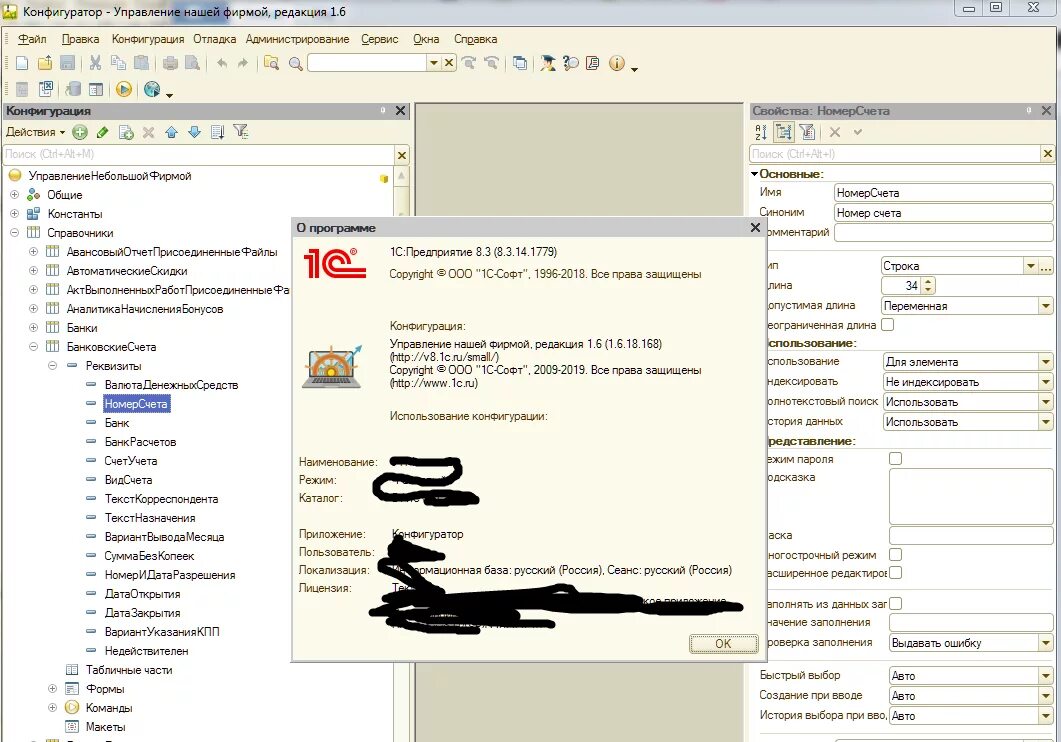Click the copy-add object icon in Конфигурация
The height and width of the screenshot is (742, 1061).
[x=126, y=133]
